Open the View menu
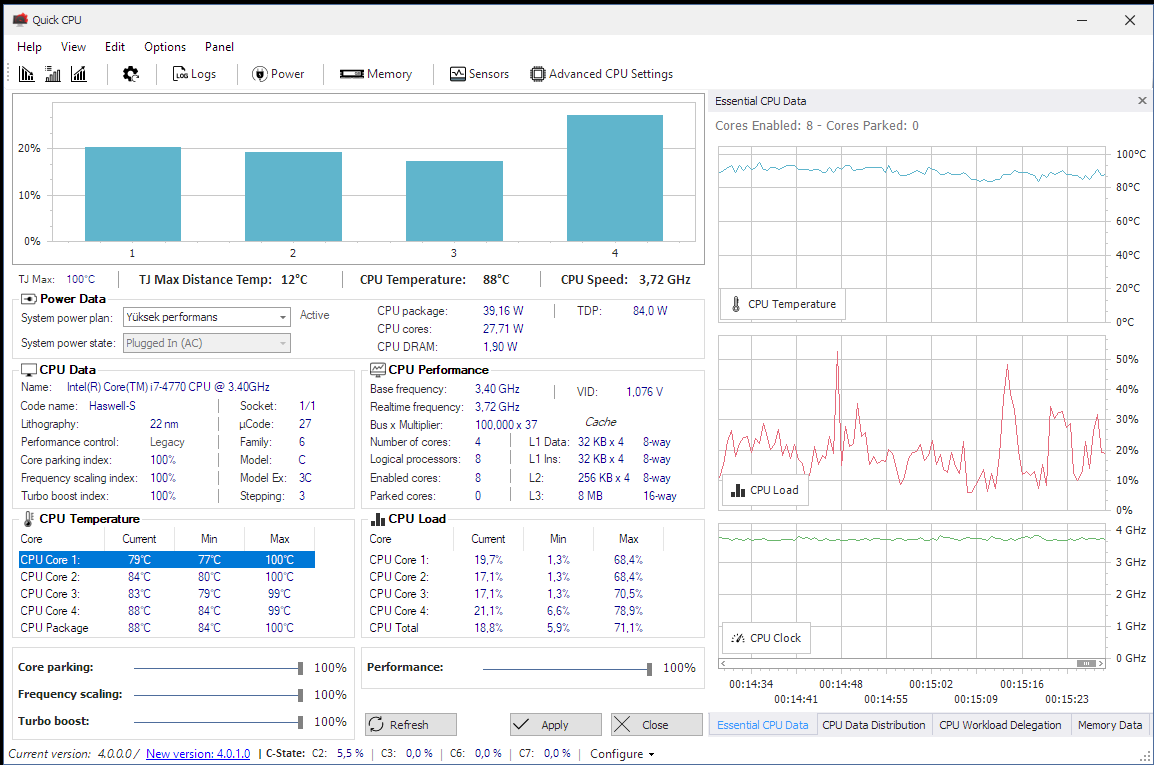Screen dimensions: 1154x765 coord(74,46)
